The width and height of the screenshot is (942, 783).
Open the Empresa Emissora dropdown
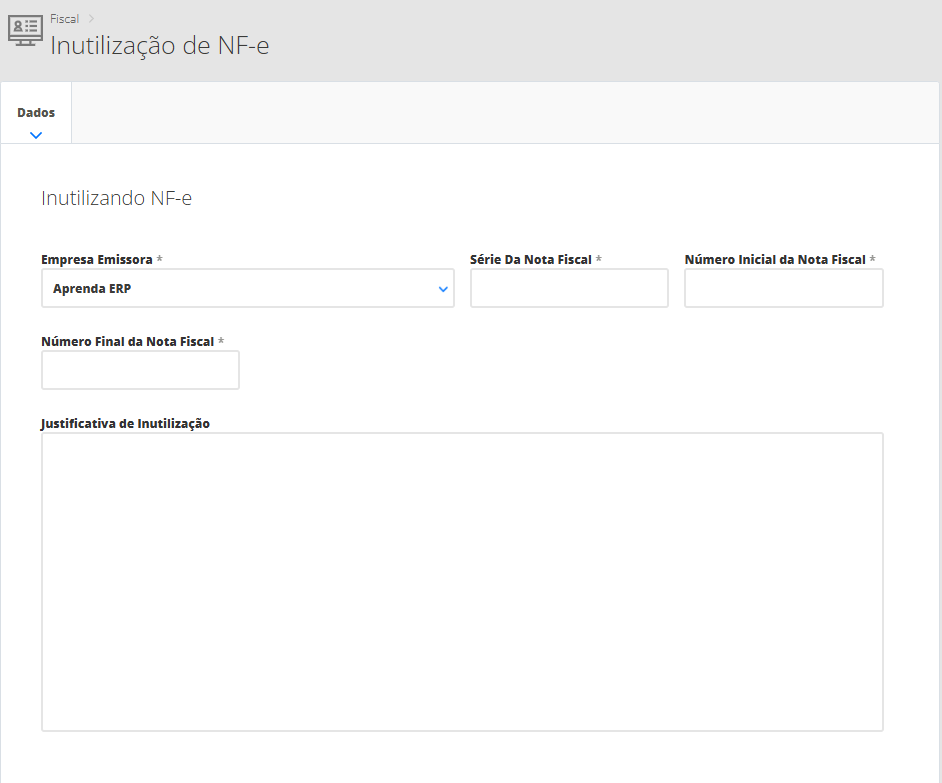tap(247, 288)
